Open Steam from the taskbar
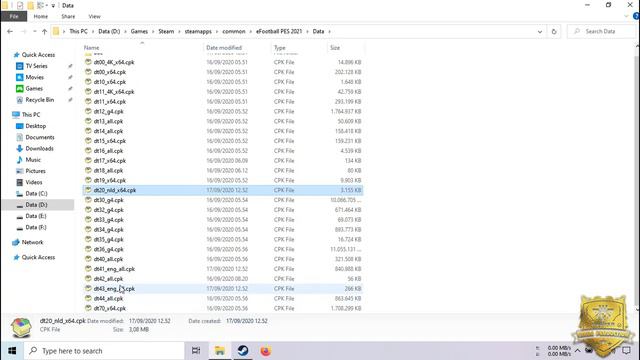The width and height of the screenshot is (640, 360). [243, 351]
